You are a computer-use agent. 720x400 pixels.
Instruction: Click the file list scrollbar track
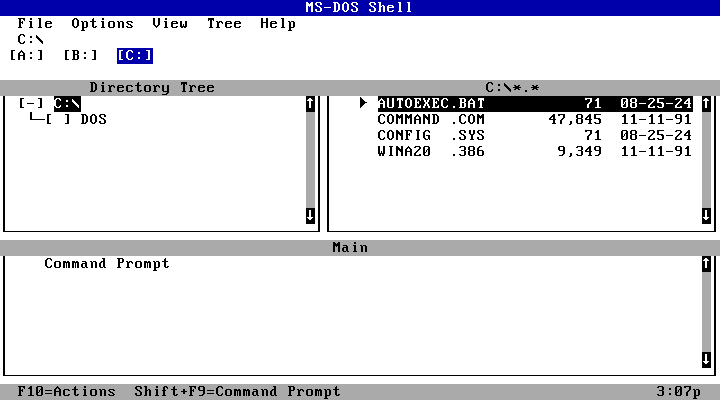(x=706, y=160)
